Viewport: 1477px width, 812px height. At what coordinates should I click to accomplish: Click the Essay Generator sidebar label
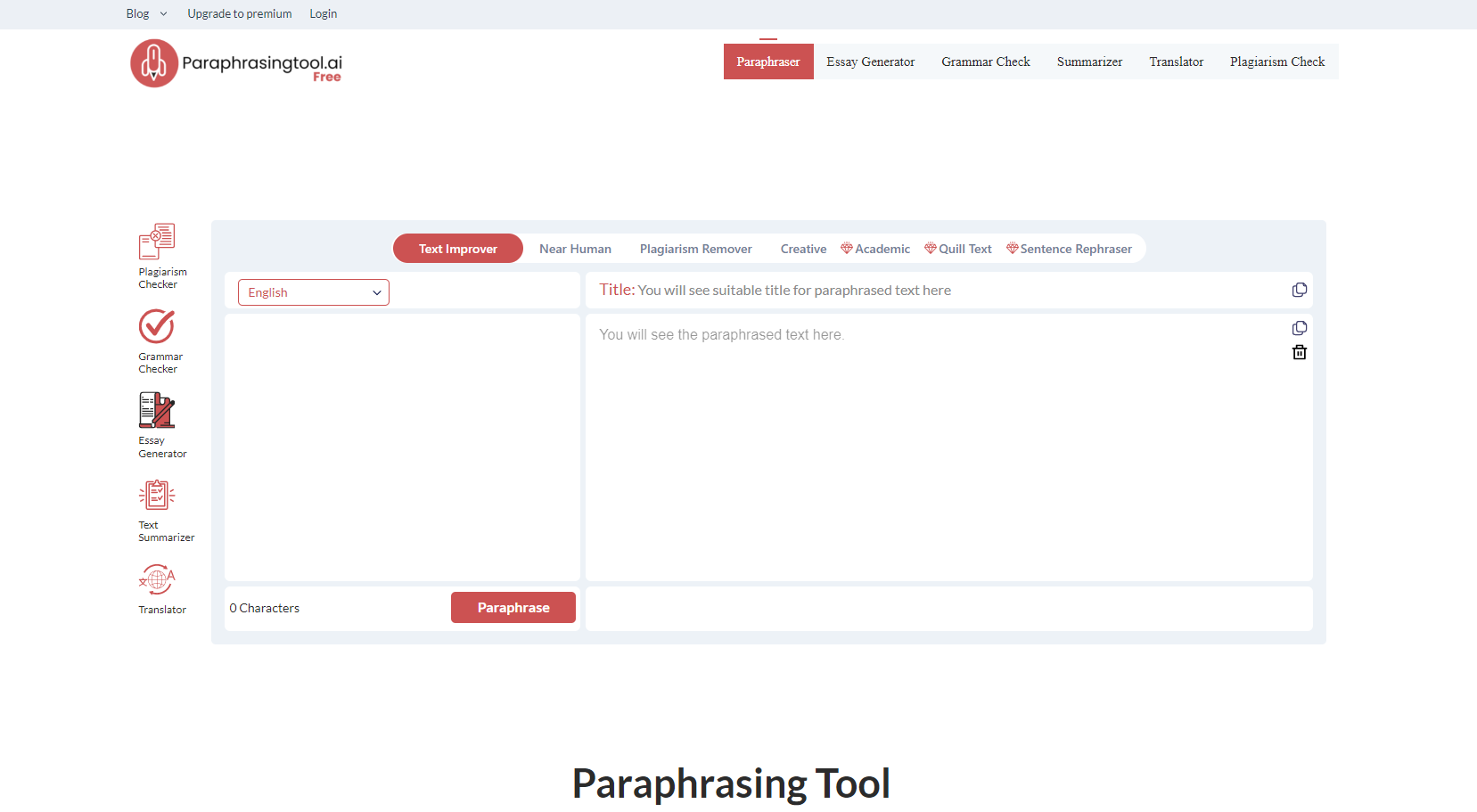coord(163,447)
